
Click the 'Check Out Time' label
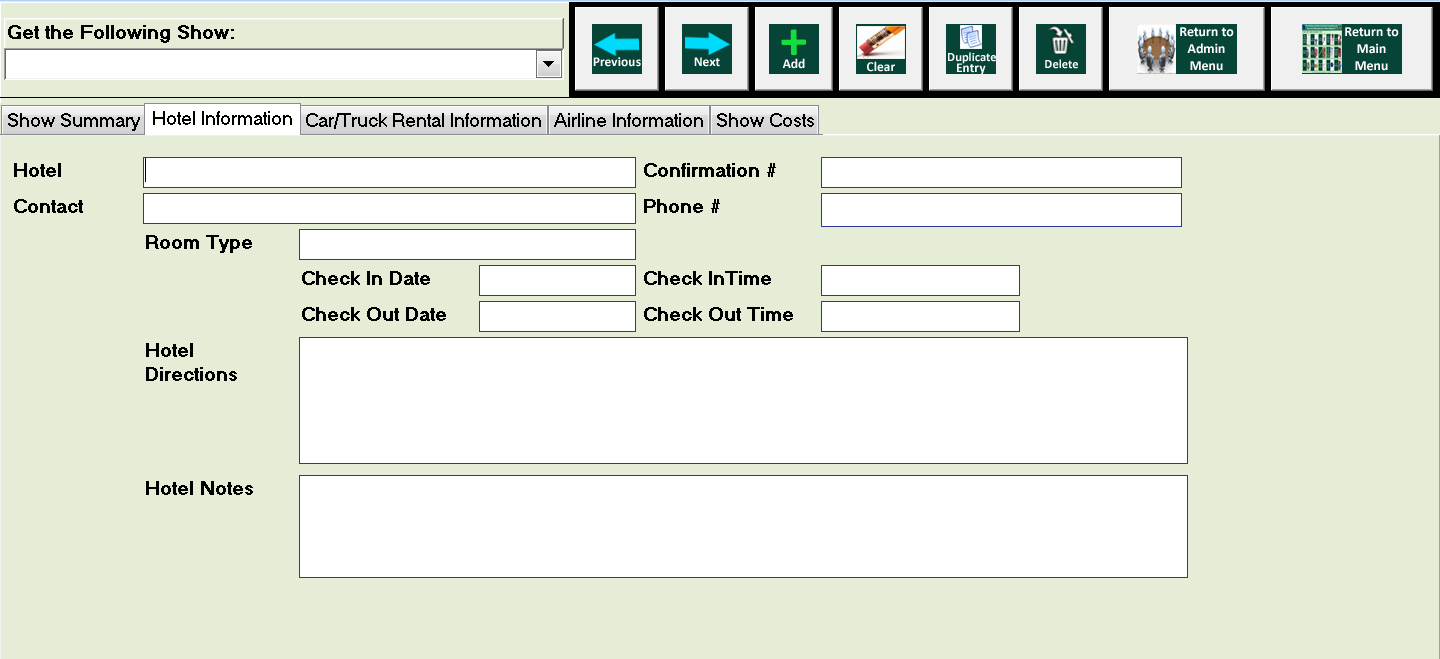(718, 314)
